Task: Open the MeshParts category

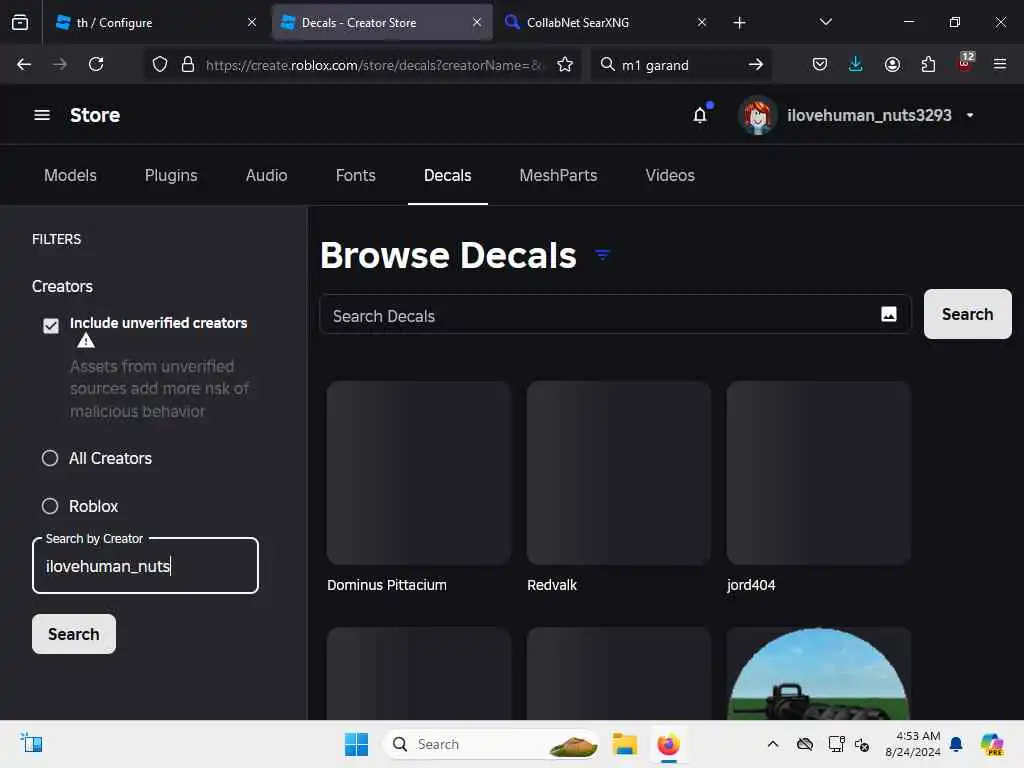Action: coord(558,175)
